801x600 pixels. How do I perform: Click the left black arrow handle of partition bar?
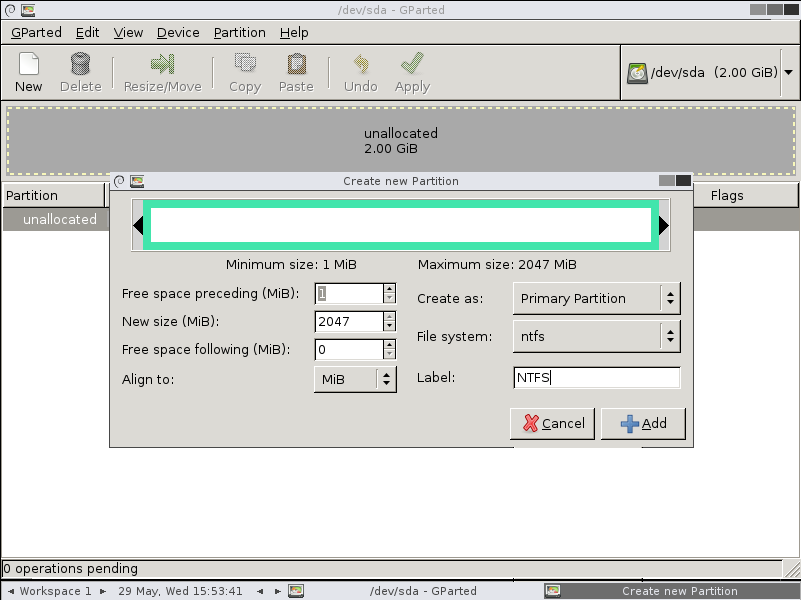click(138, 225)
